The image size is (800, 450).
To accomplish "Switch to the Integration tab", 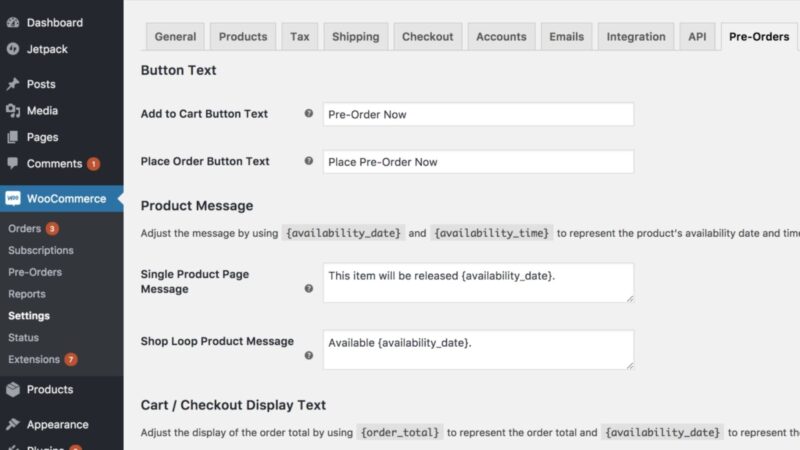I will pyautogui.click(x=636, y=37).
